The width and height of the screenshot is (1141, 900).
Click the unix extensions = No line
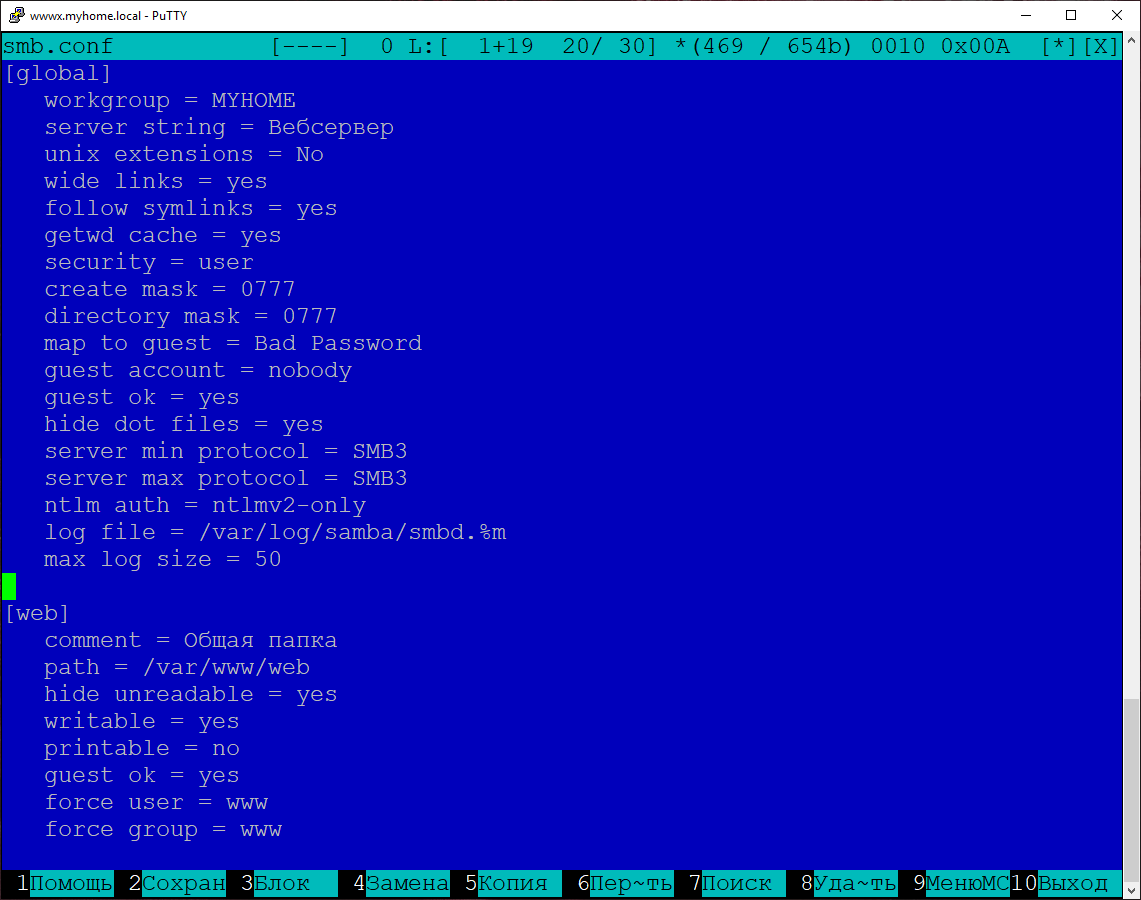pyautogui.click(x=183, y=154)
